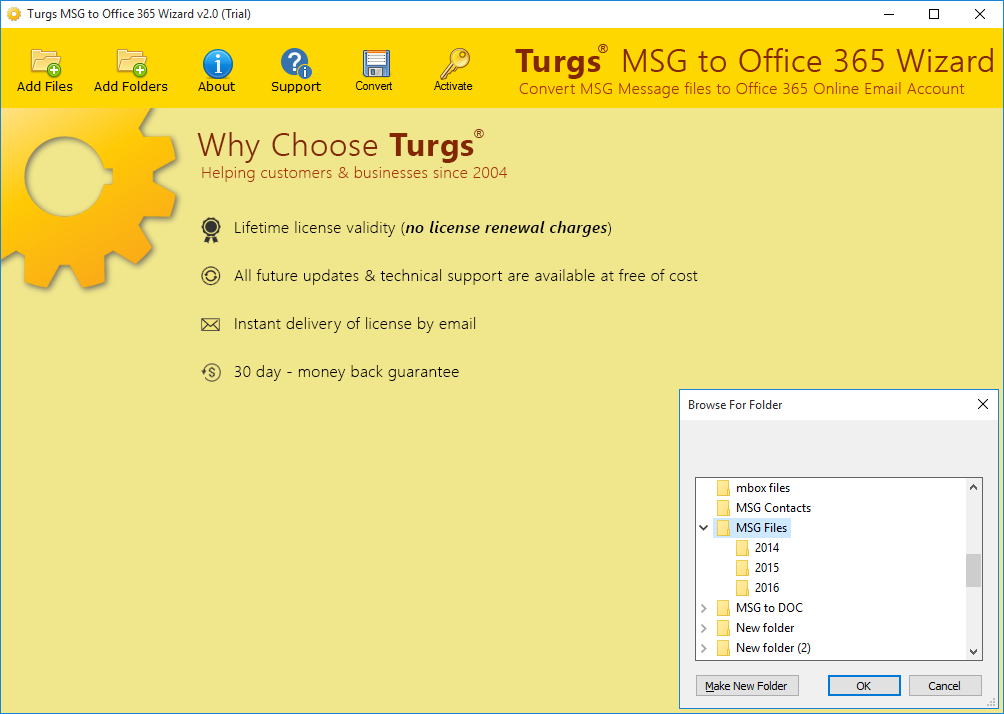Click the 2016 folder icon
Viewport: 1004px width, 714px height.
point(742,588)
